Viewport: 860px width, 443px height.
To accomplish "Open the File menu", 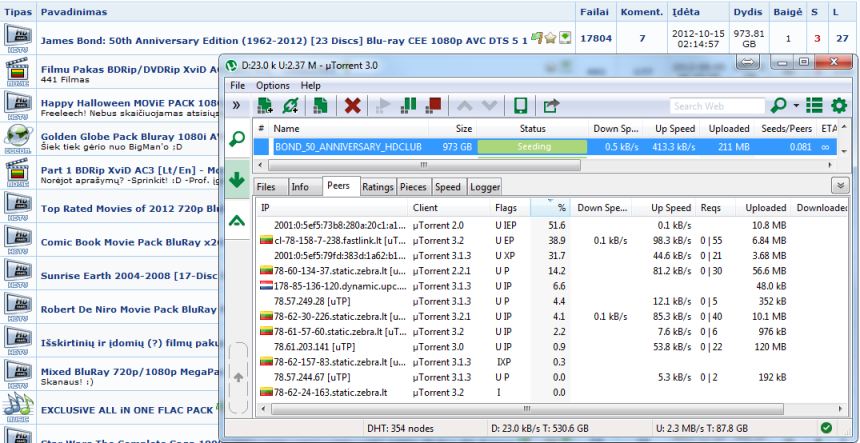I will click(237, 86).
